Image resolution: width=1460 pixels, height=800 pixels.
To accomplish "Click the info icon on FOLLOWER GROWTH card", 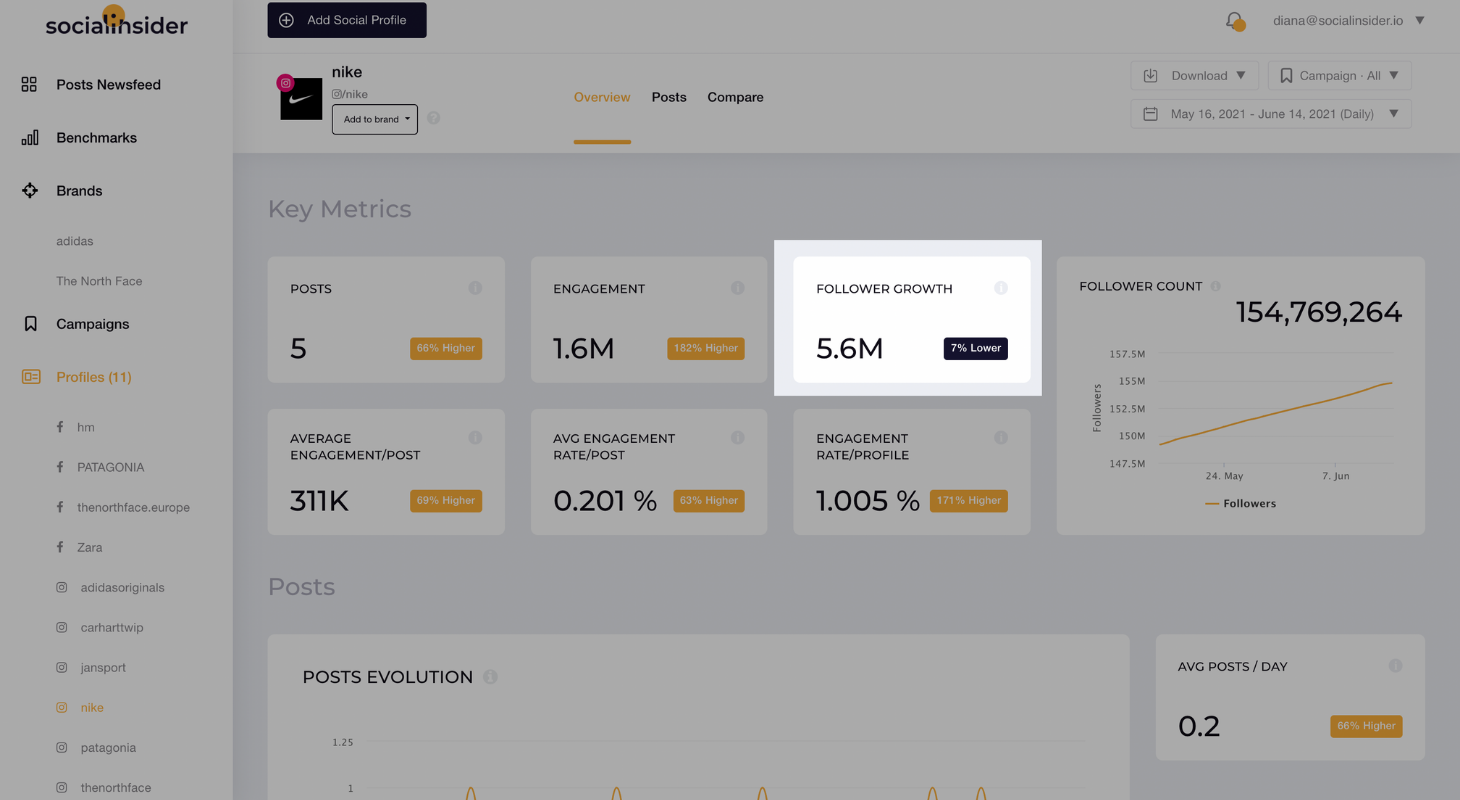I will point(1000,288).
